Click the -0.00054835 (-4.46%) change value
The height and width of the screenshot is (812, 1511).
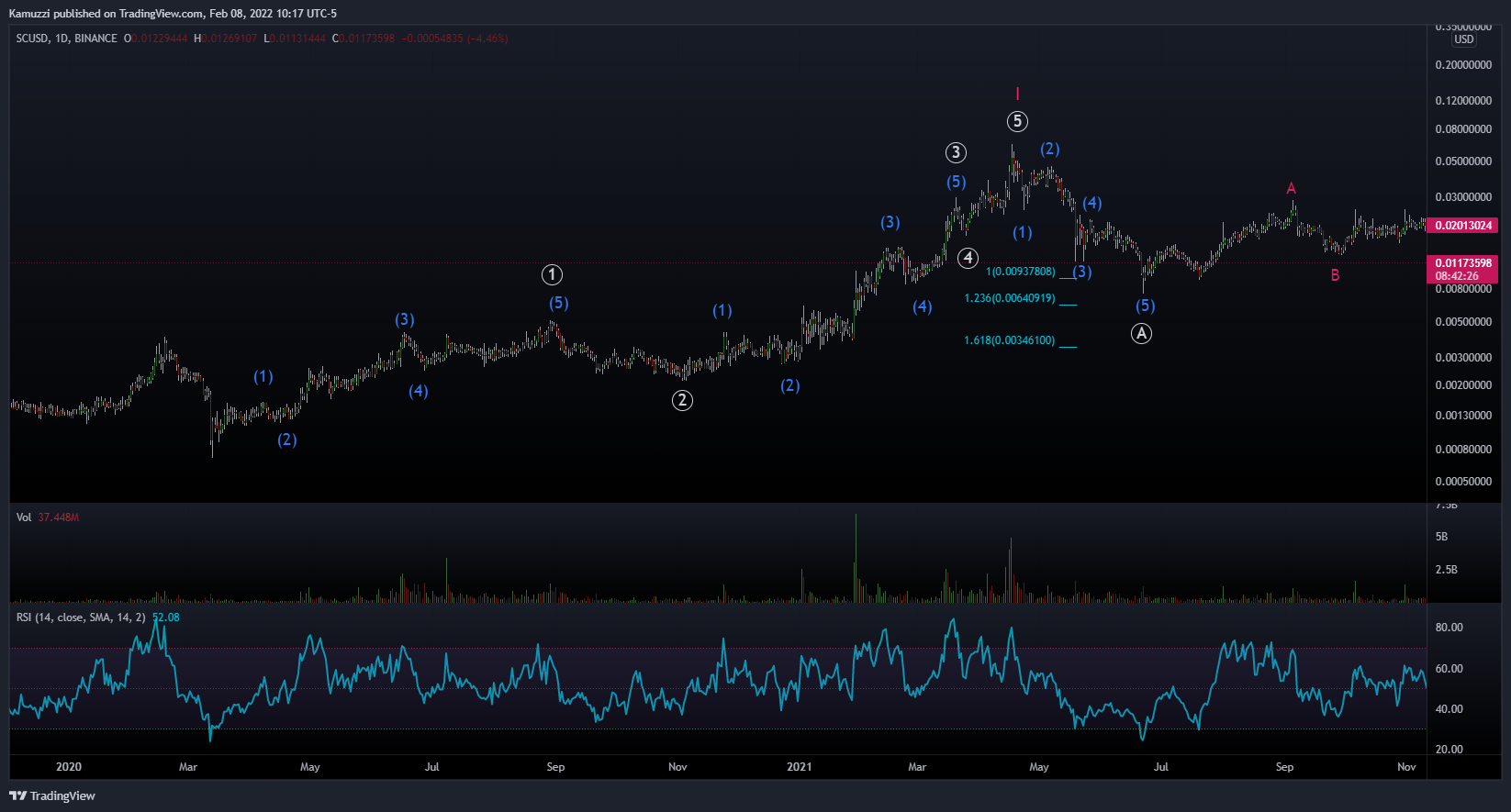454,39
